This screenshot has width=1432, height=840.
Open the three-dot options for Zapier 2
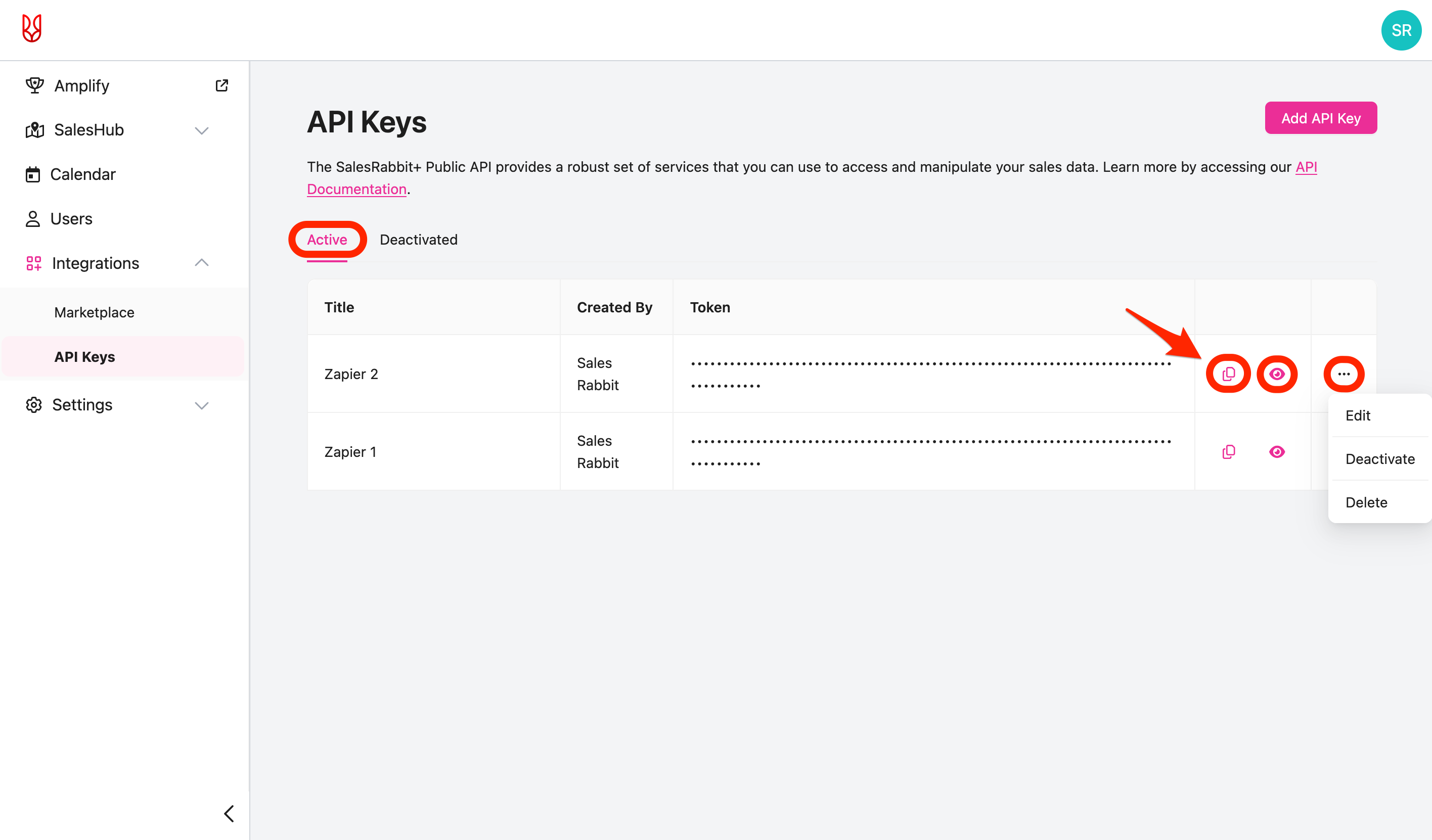tap(1344, 373)
